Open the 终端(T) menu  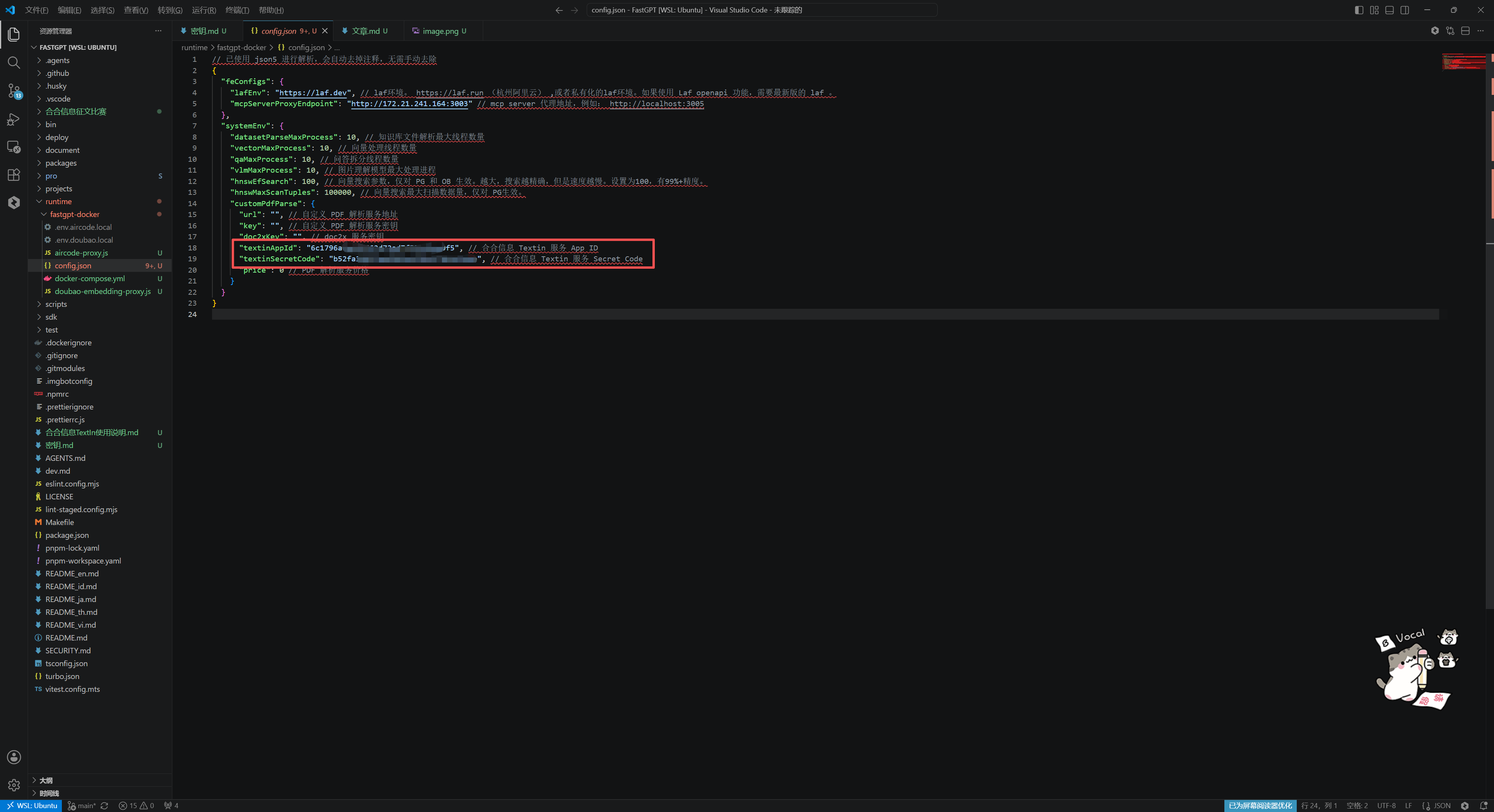[237, 10]
